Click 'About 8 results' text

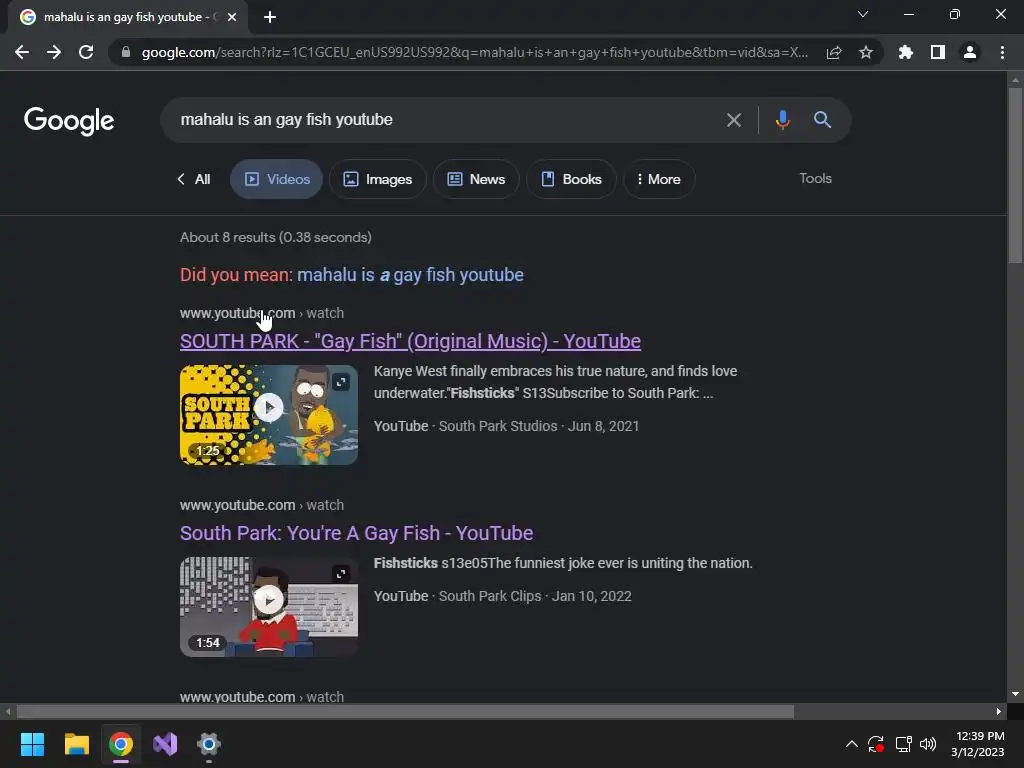point(276,237)
